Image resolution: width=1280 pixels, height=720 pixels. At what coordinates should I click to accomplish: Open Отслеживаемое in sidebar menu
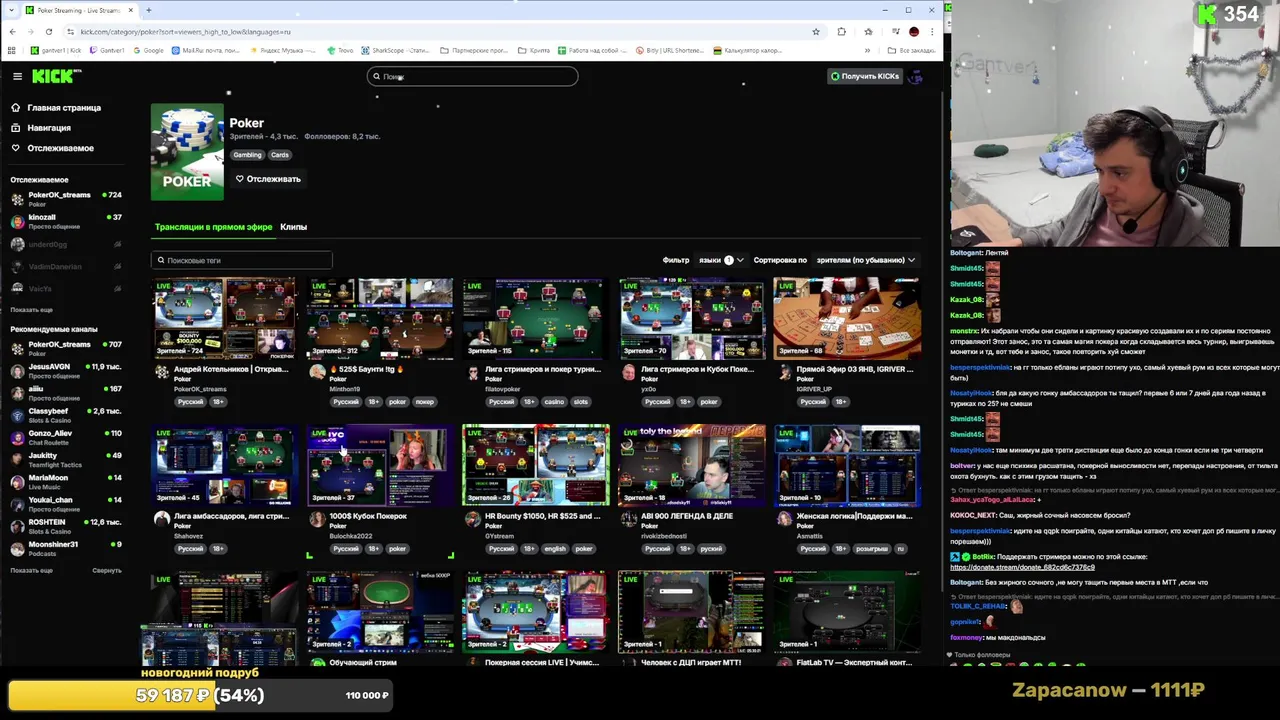[60, 148]
